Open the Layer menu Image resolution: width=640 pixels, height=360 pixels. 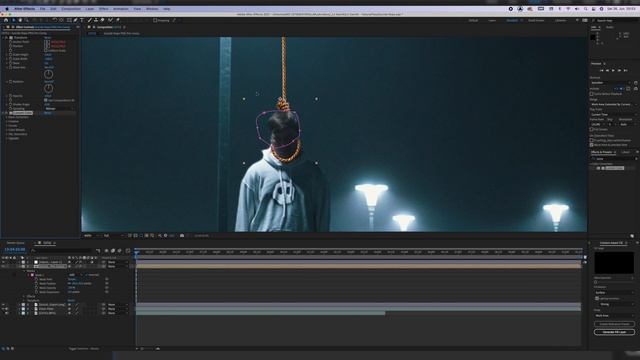click(x=90, y=9)
